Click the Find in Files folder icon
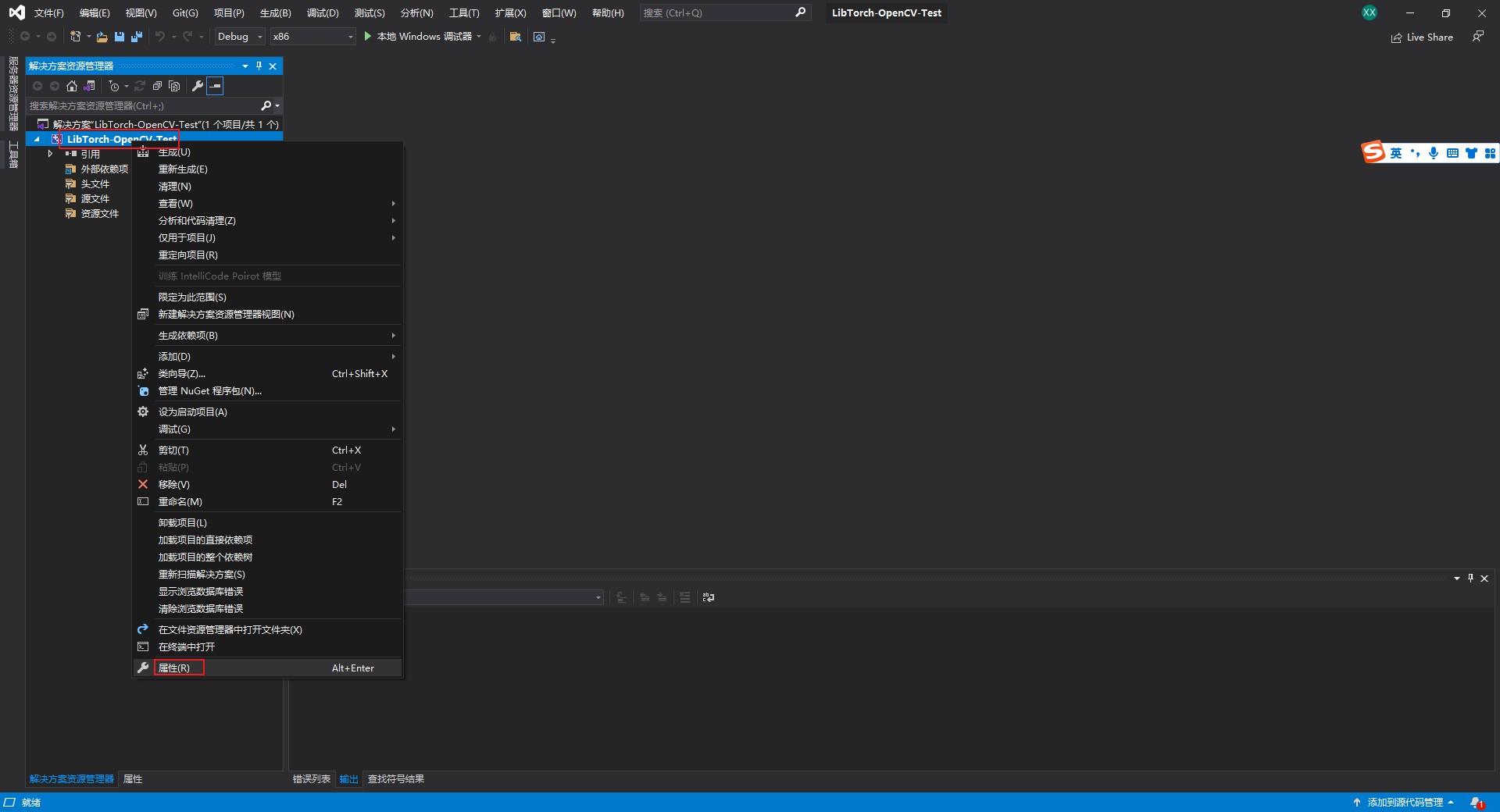 (x=515, y=37)
